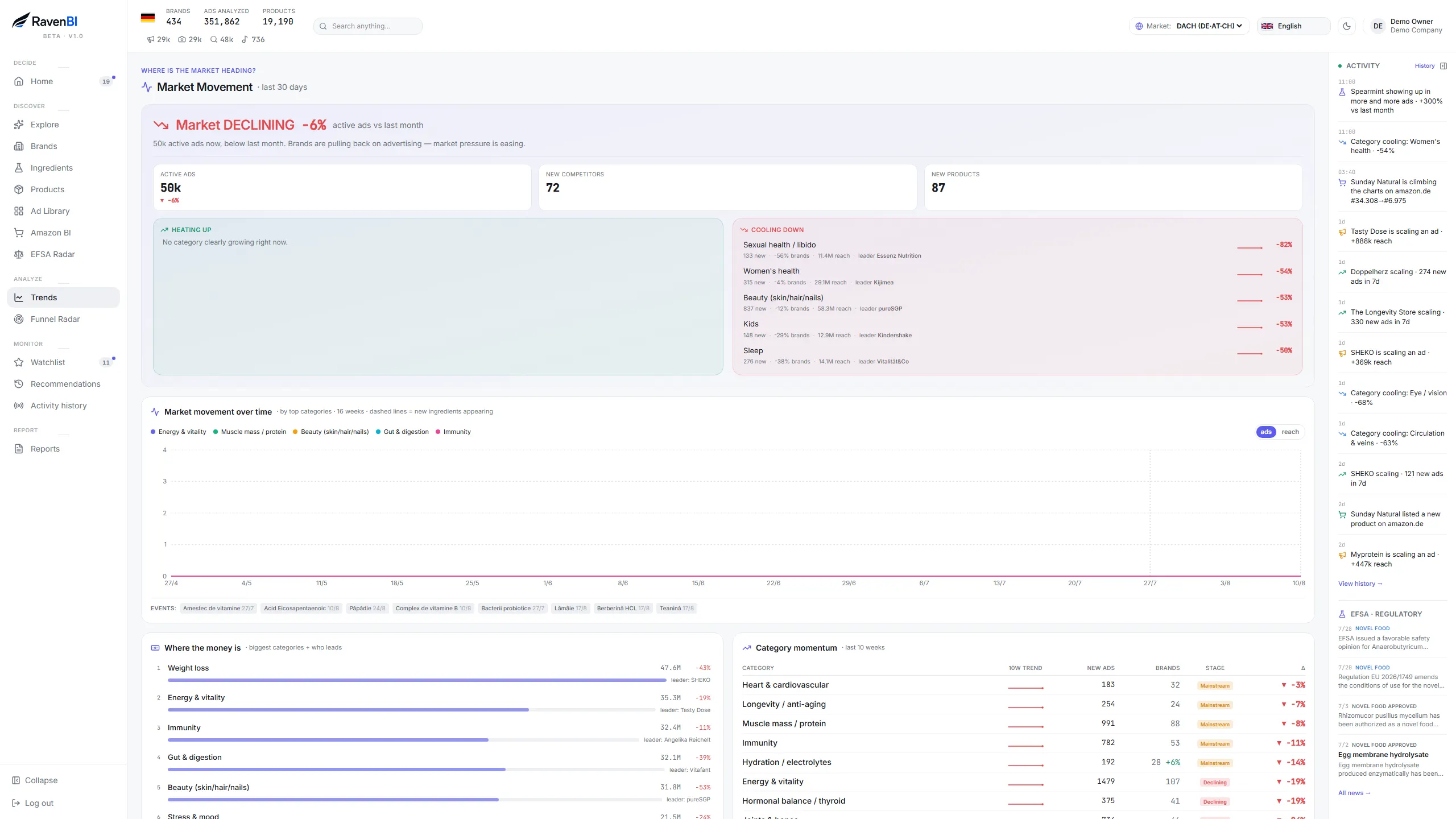Screen dimensions: 1456x819
Task: Select Trends in the sidebar
Action: point(63,297)
